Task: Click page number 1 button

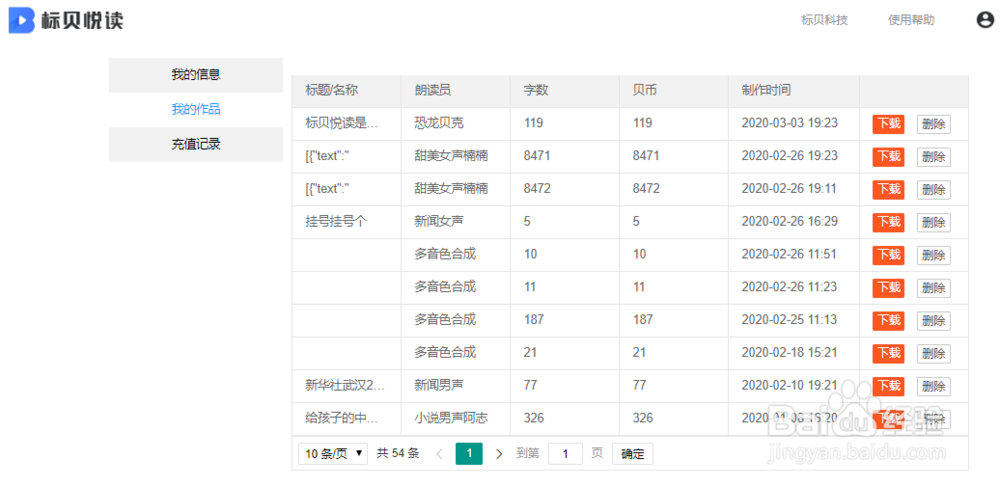Action: (469, 454)
